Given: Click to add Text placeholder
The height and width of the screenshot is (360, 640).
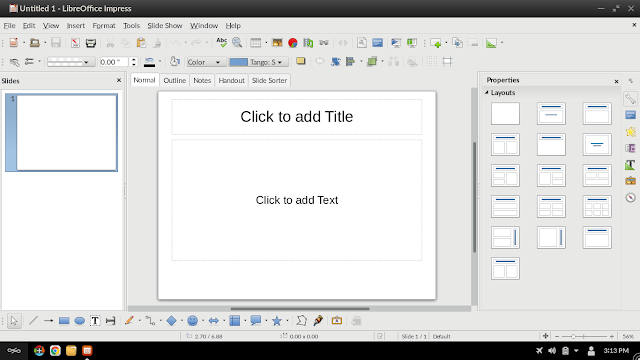Looking at the screenshot, I should pos(297,200).
